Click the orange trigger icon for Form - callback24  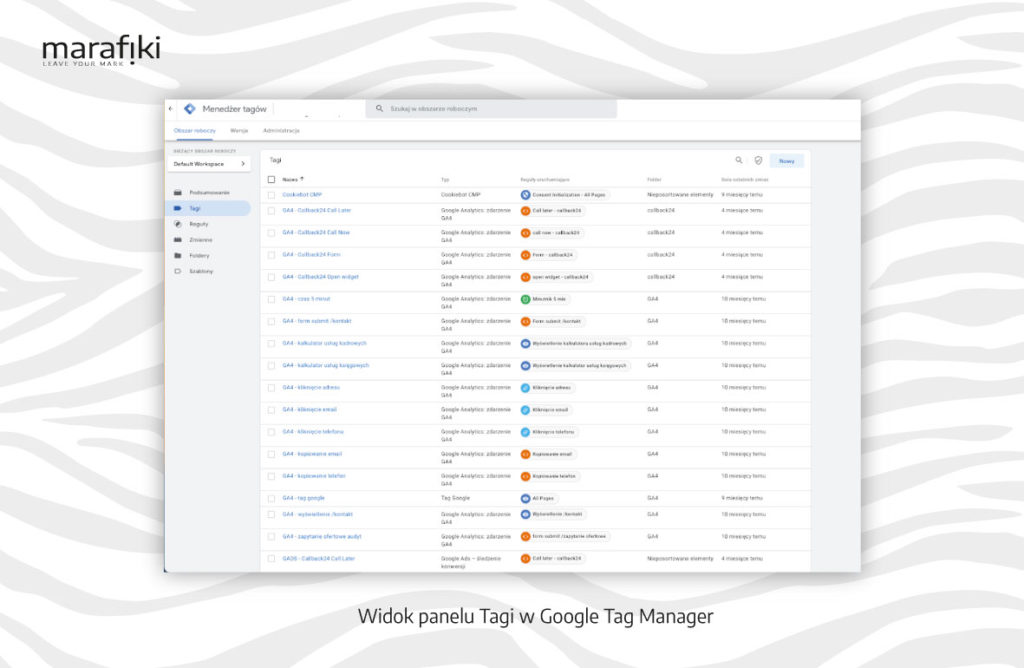(x=525, y=255)
